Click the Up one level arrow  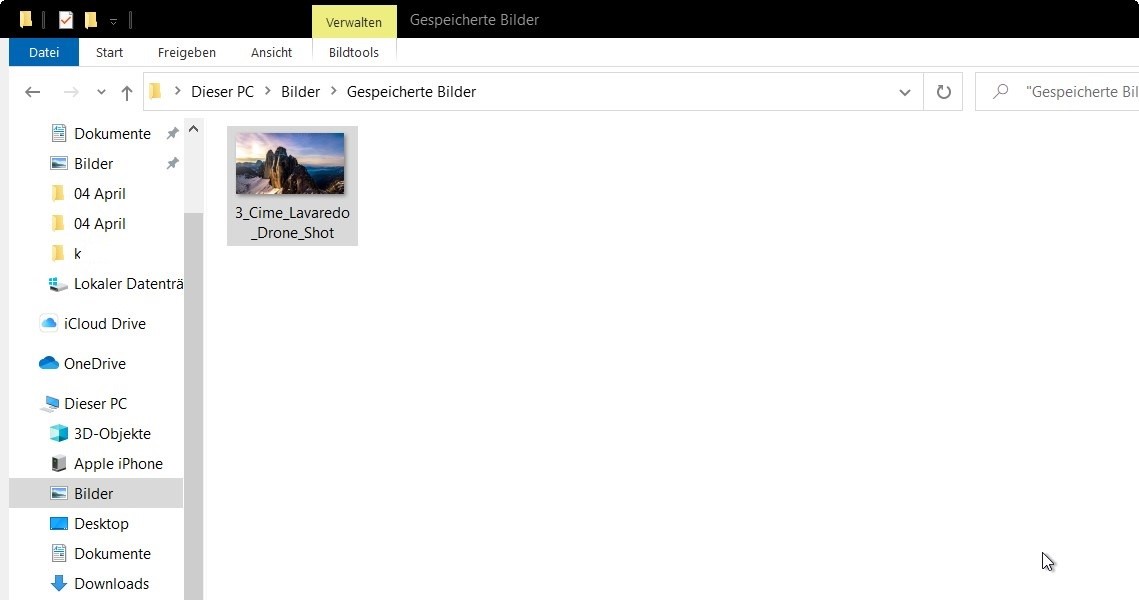[x=126, y=92]
